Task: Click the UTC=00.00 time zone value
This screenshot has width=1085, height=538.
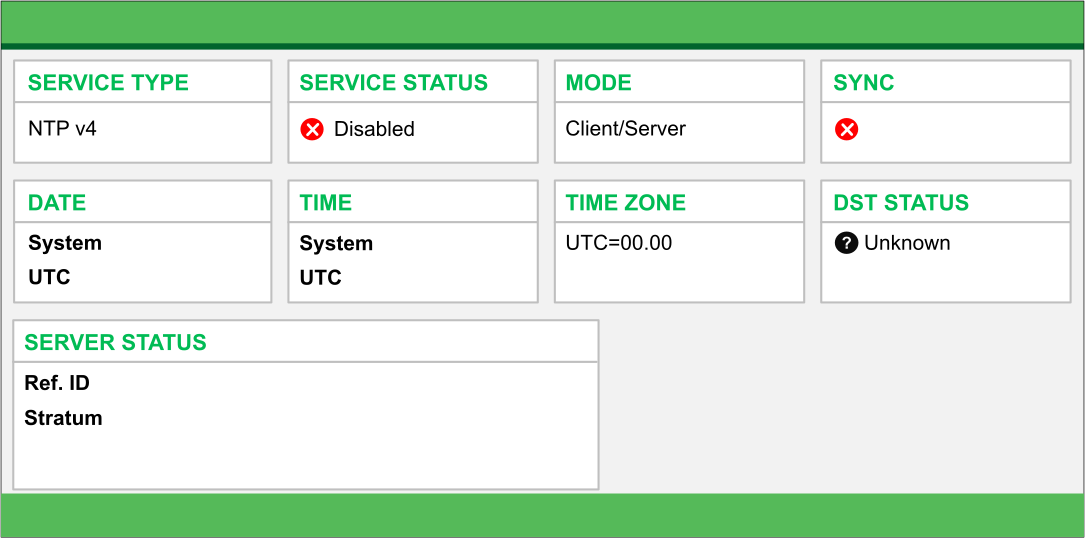Action: click(x=619, y=243)
